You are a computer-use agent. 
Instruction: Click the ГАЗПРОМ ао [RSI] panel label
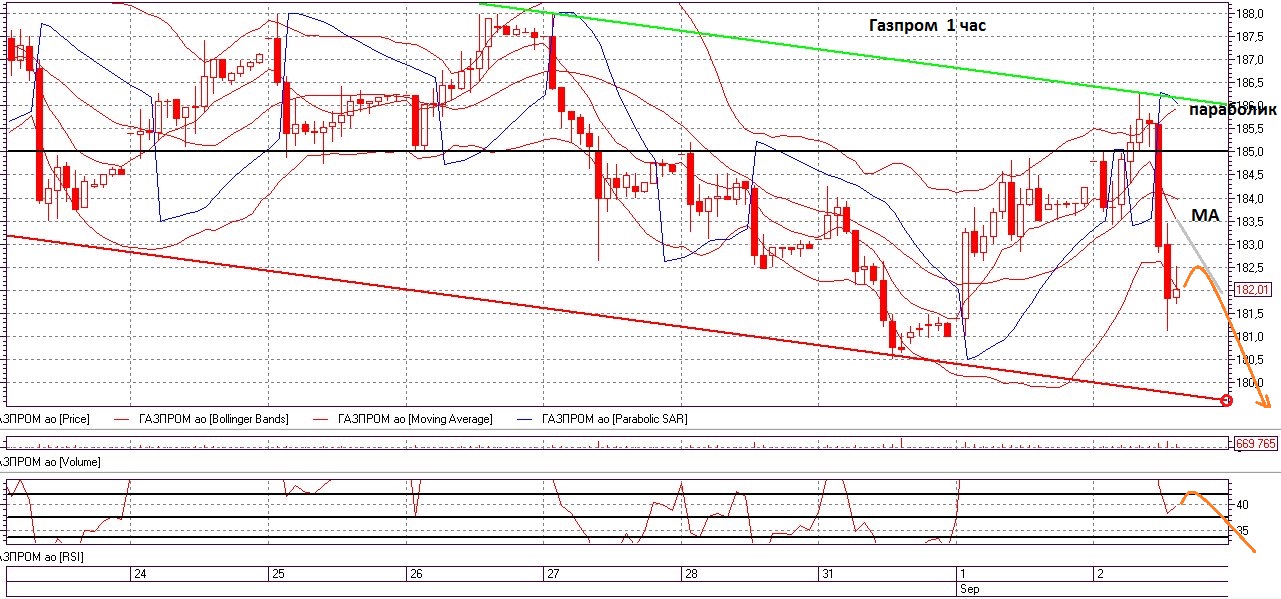tap(42, 555)
